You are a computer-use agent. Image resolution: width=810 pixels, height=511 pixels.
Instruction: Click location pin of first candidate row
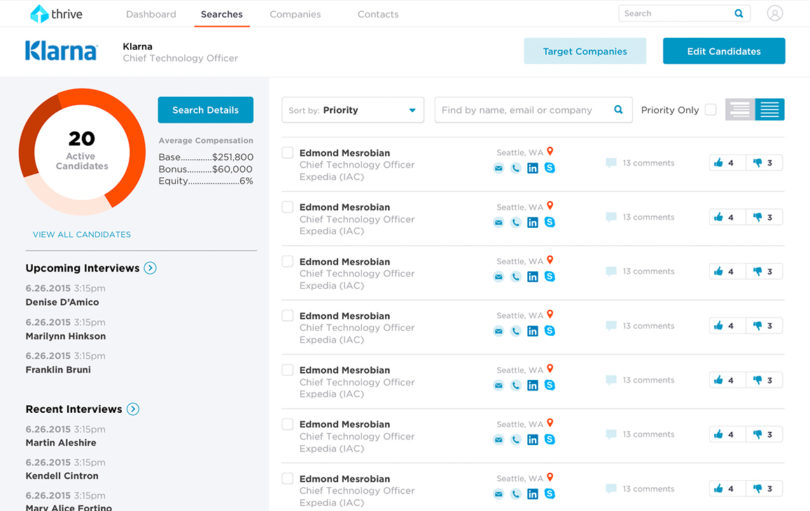pos(550,151)
